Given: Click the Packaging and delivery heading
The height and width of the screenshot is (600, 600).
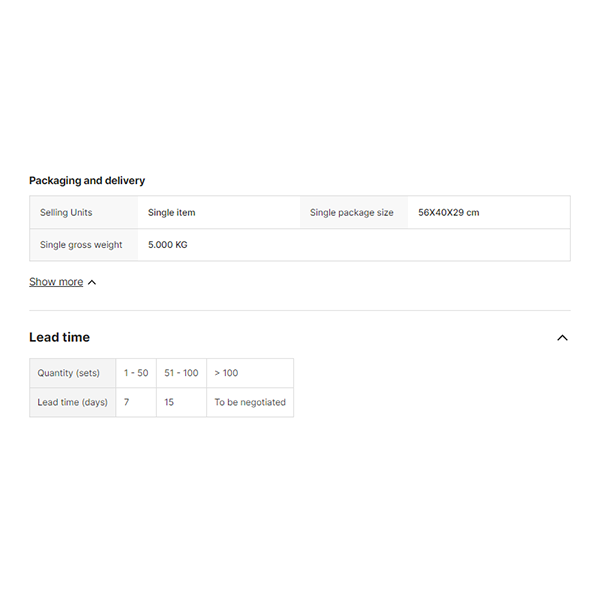Looking at the screenshot, I should (x=87, y=181).
